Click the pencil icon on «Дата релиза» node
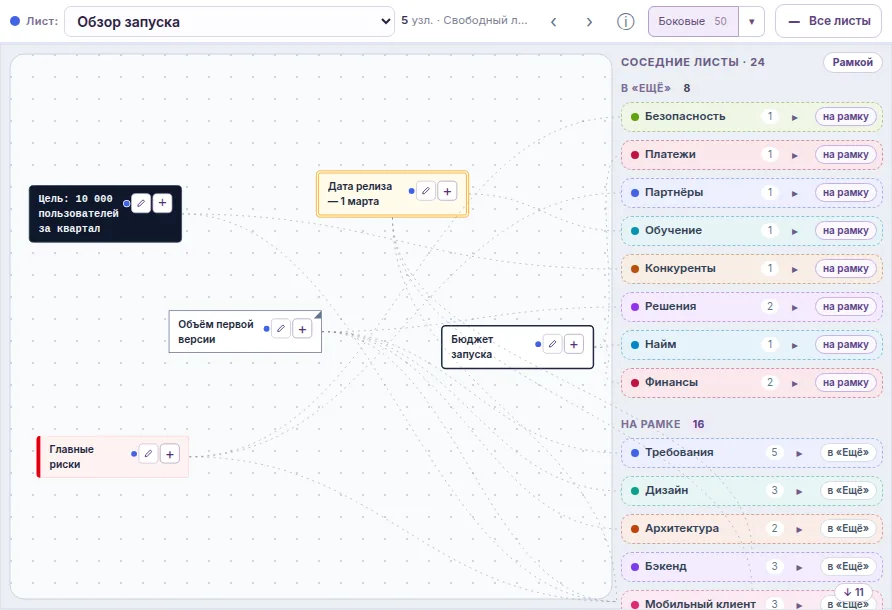 (426, 191)
